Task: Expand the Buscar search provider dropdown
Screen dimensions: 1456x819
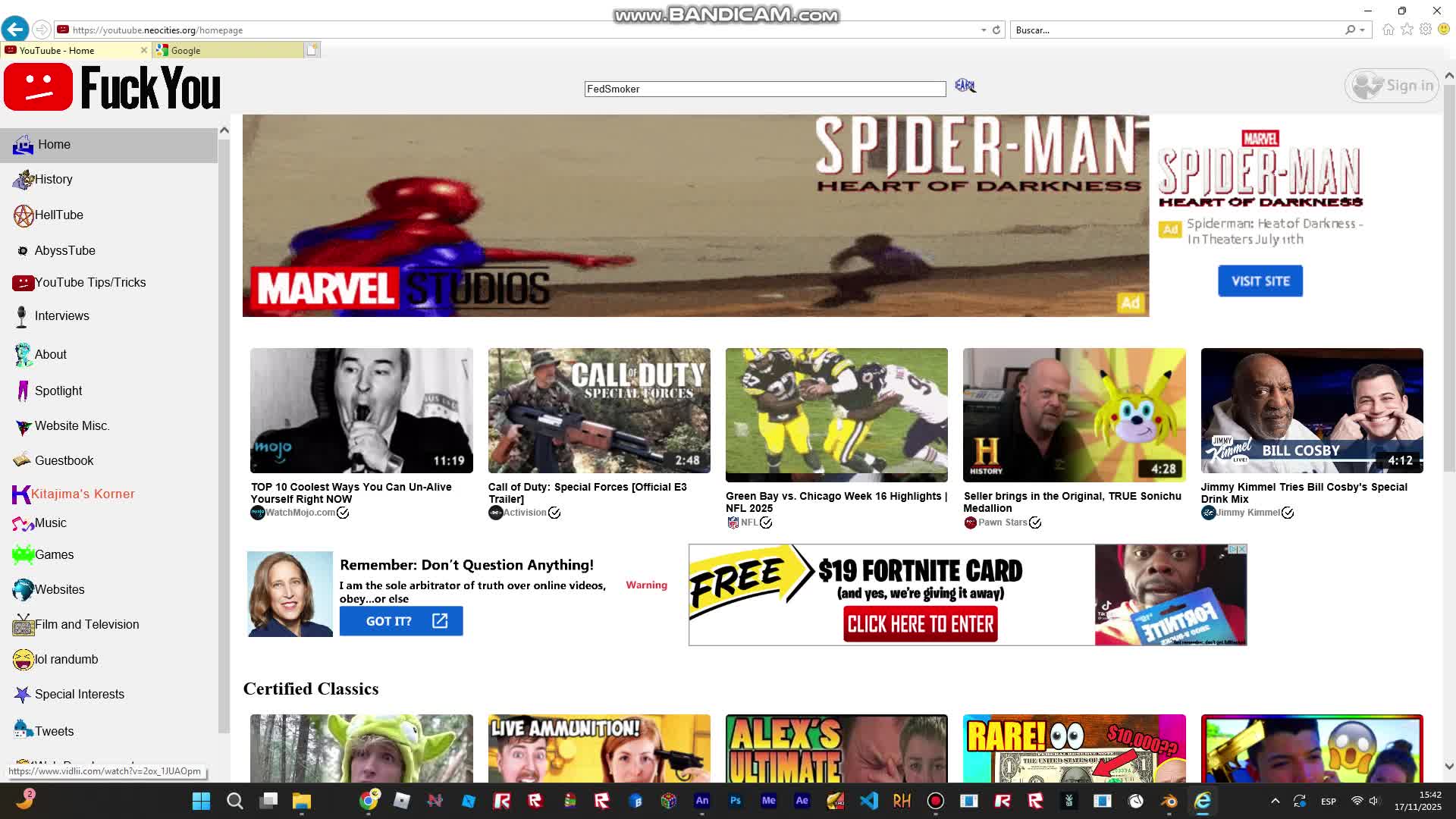Action: point(1363,30)
